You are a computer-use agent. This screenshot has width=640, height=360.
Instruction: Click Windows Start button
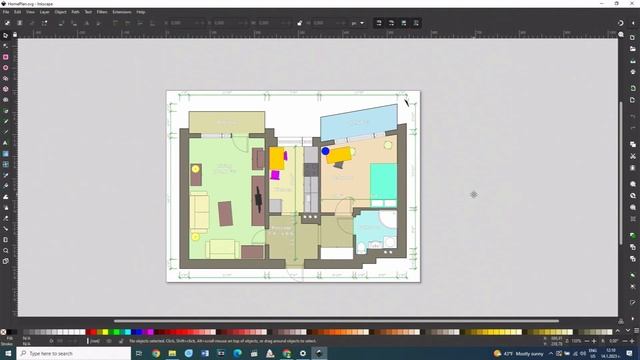[8, 353]
